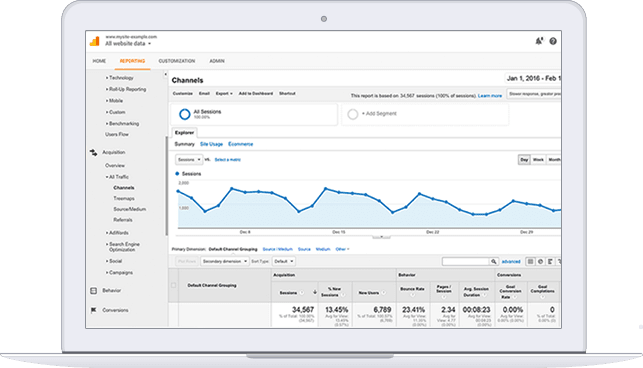Open the All website data view dropdown
Viewport: 643px width, 368px height.
click(x=128, y=43)
